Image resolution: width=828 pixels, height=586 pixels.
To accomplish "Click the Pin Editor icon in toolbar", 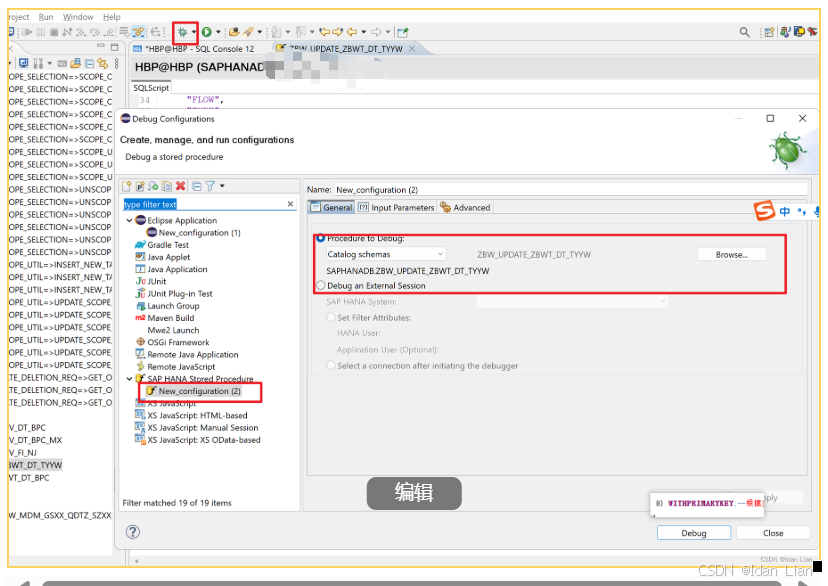I will point(403,32).
